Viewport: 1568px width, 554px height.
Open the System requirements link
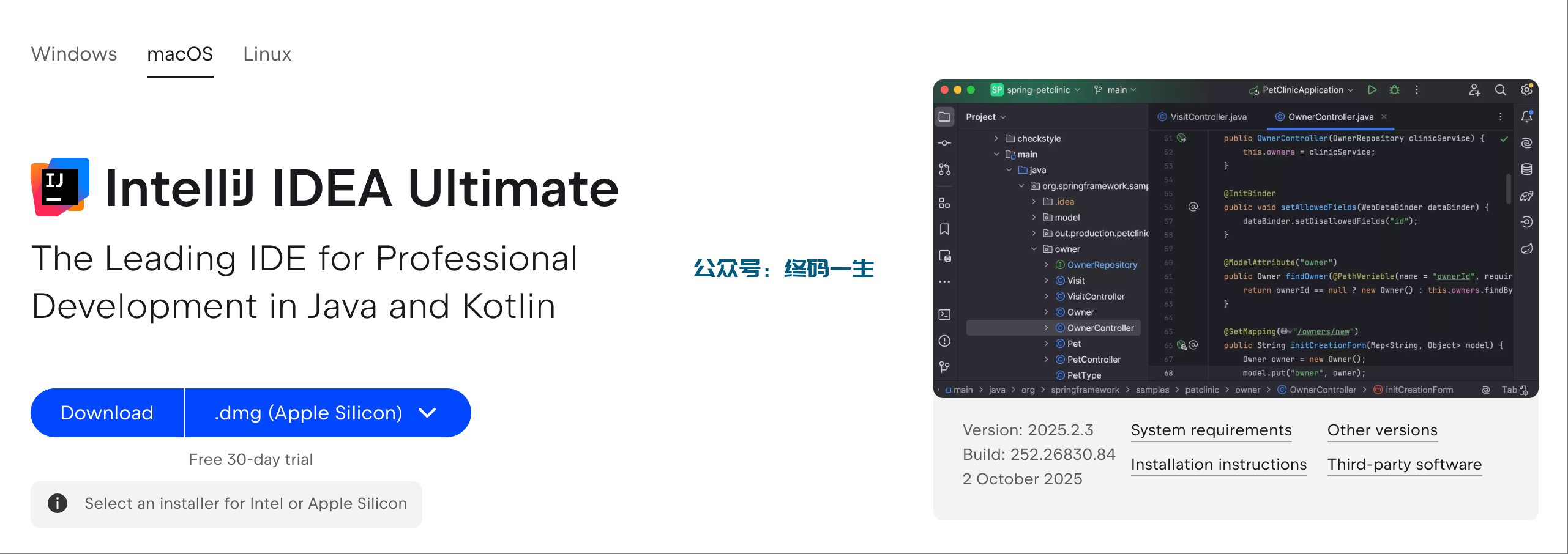[1211, 430]
